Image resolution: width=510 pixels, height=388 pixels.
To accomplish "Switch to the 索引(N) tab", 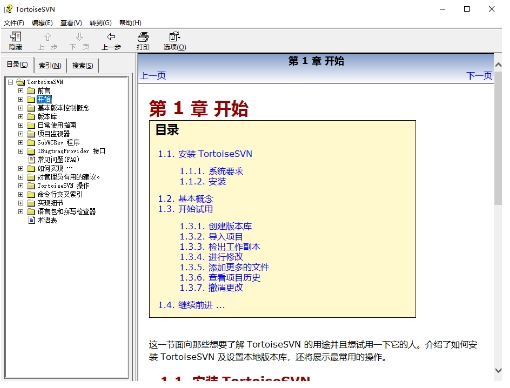I will pyautogui.click(x=50, y=65).
